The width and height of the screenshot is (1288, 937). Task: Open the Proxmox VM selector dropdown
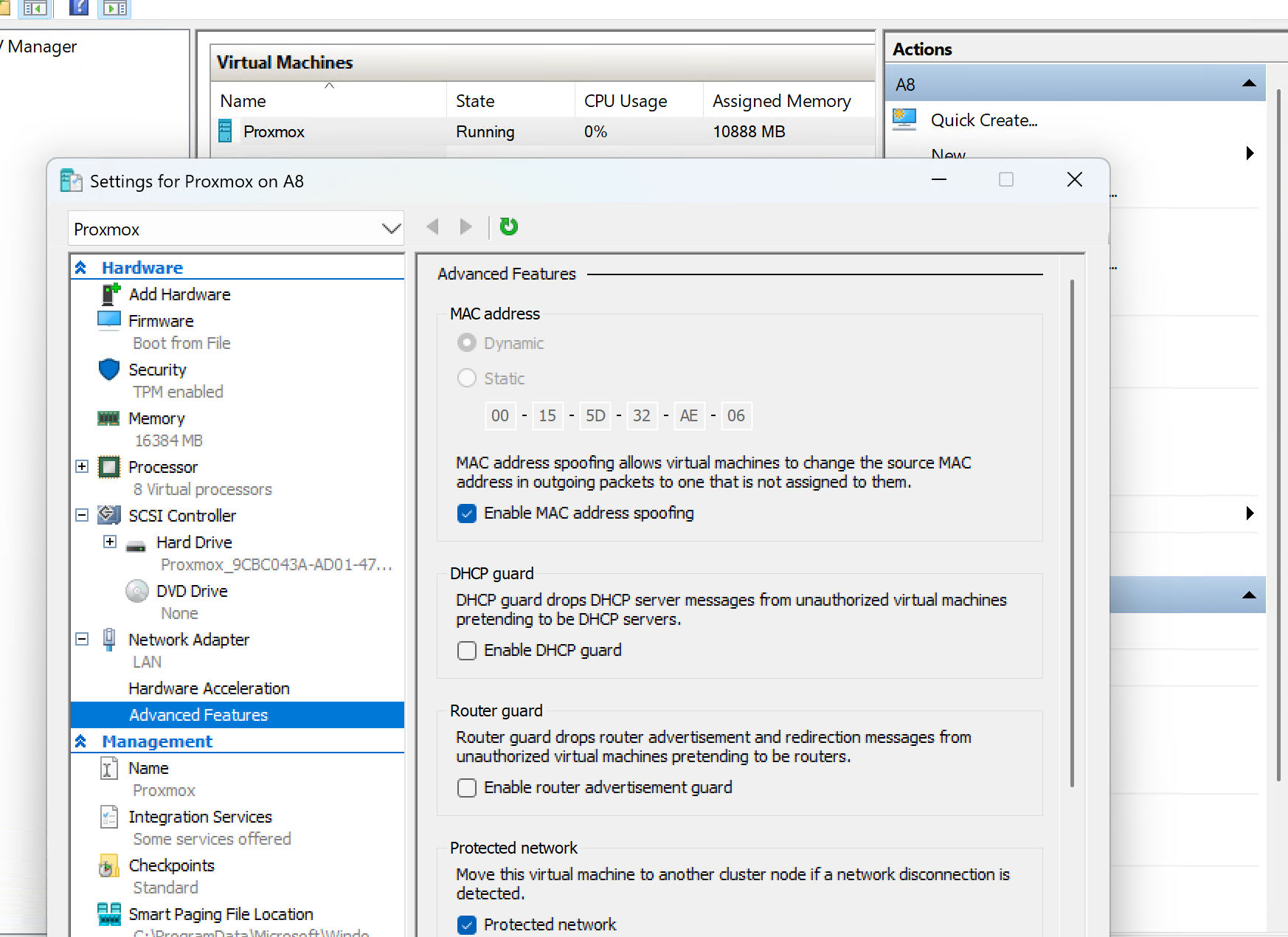tap(236, 229)
